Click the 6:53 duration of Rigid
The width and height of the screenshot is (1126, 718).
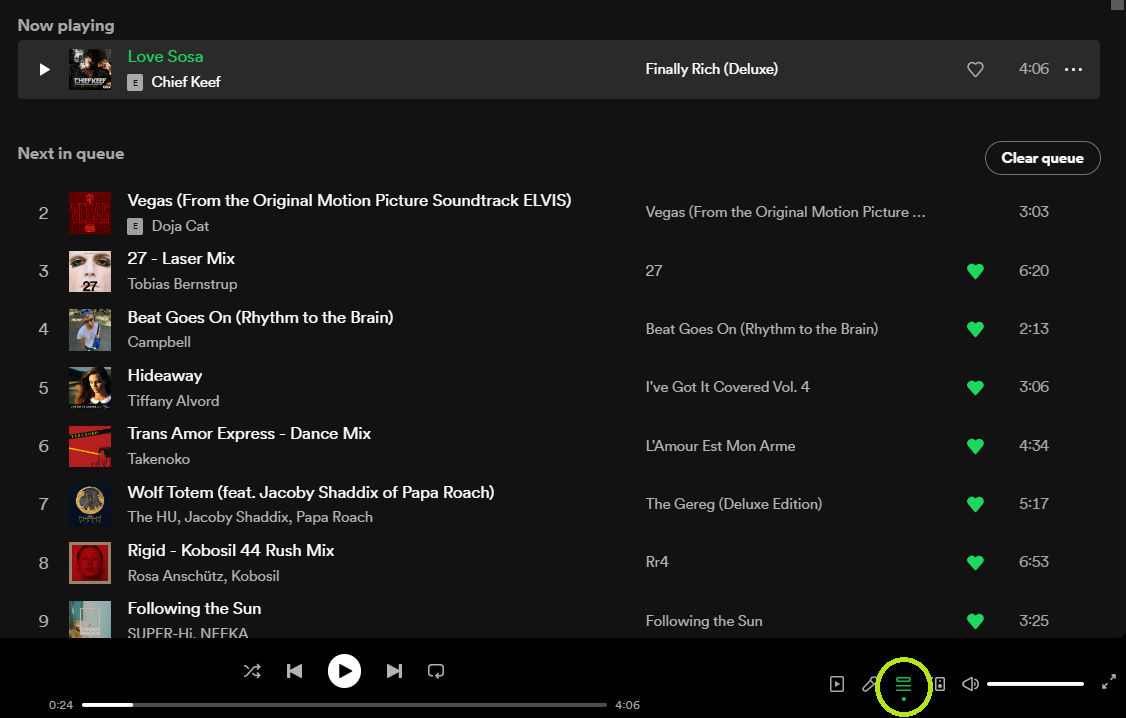tap(1034, 562)
